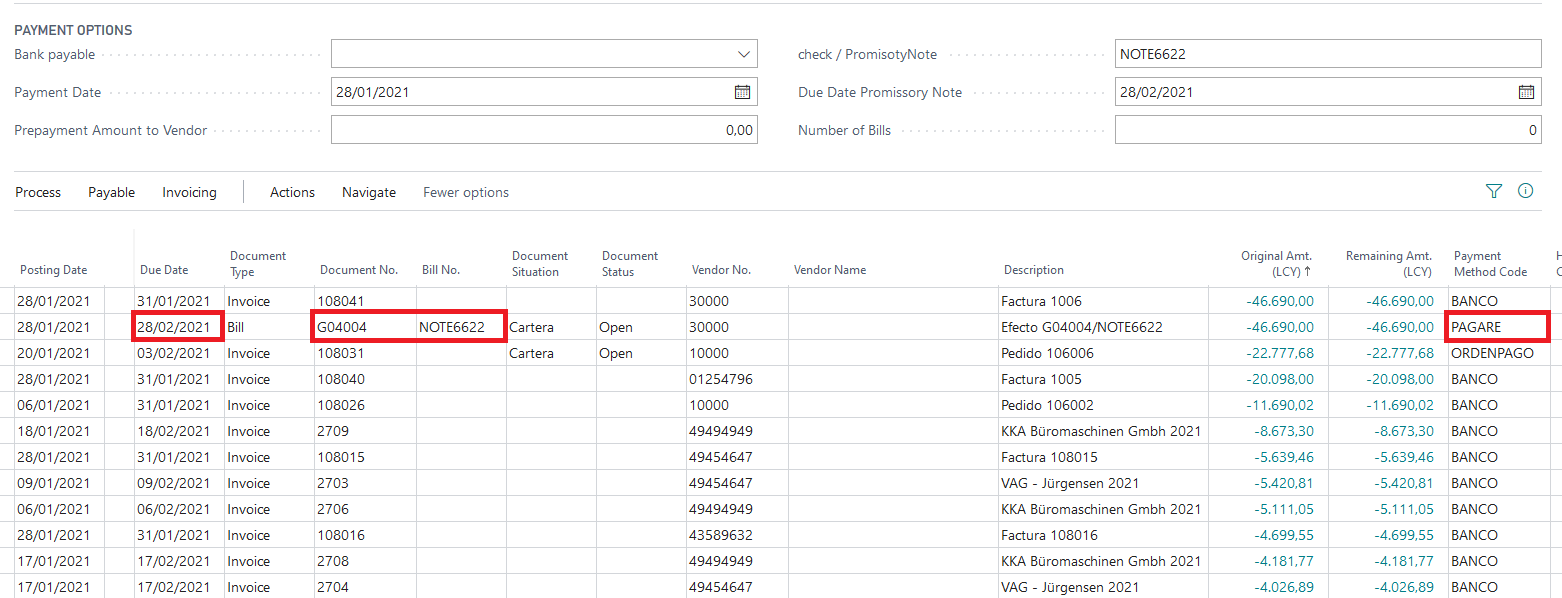Viewport: 1562px width, 598px height.
Task: Click Fewer options
Action: (466, 192)
